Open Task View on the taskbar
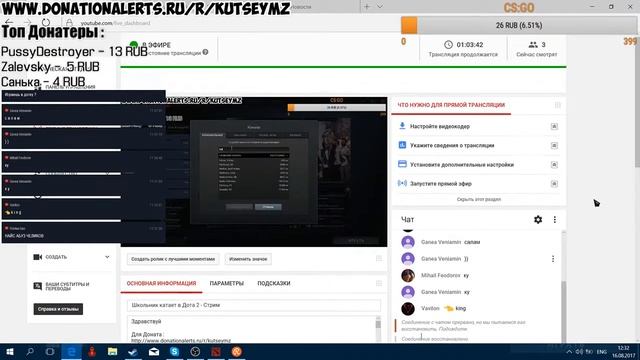Viewport: 640px width, 360px height. click(50, 351)
